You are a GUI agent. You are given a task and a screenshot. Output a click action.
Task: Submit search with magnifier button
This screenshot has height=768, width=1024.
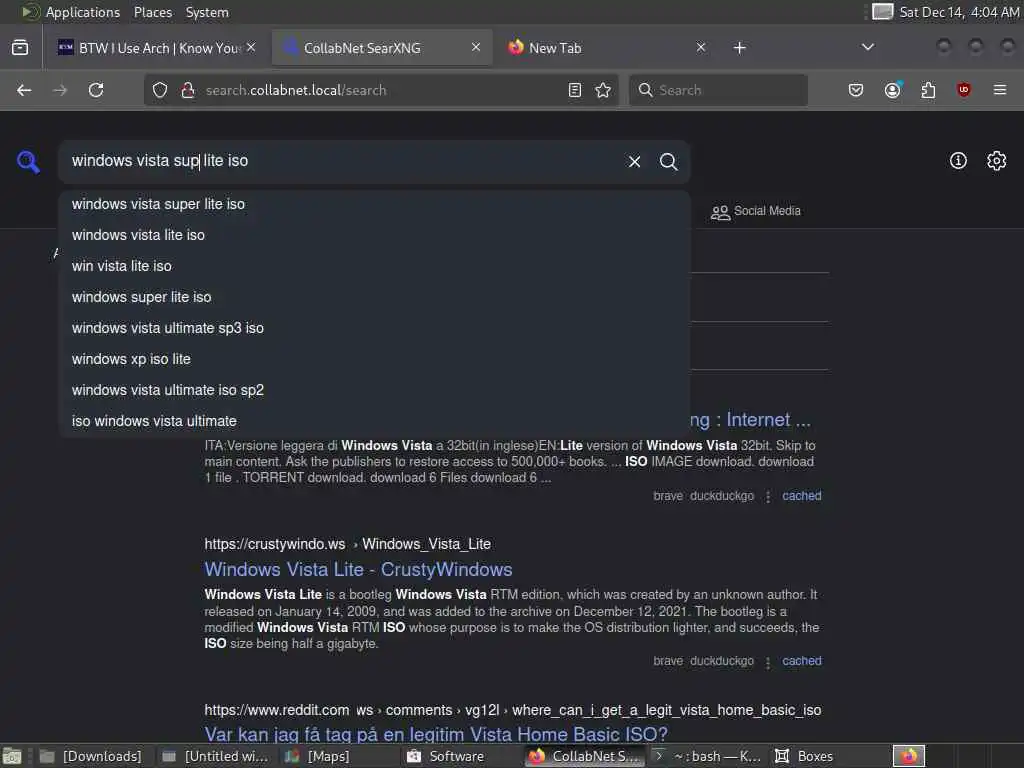[x=668, y=161]
